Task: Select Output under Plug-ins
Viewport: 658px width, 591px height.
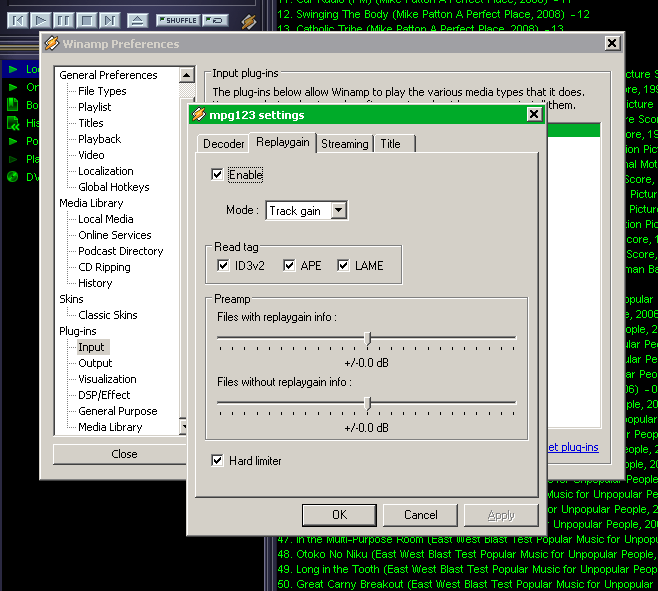Action: [95, 363]
